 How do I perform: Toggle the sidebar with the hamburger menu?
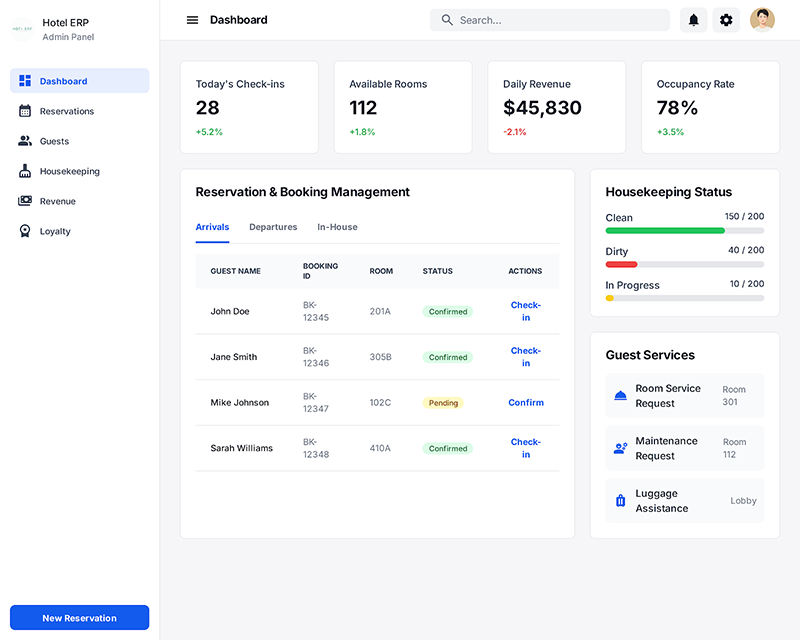pyautogui.click(x=192, y=19)
